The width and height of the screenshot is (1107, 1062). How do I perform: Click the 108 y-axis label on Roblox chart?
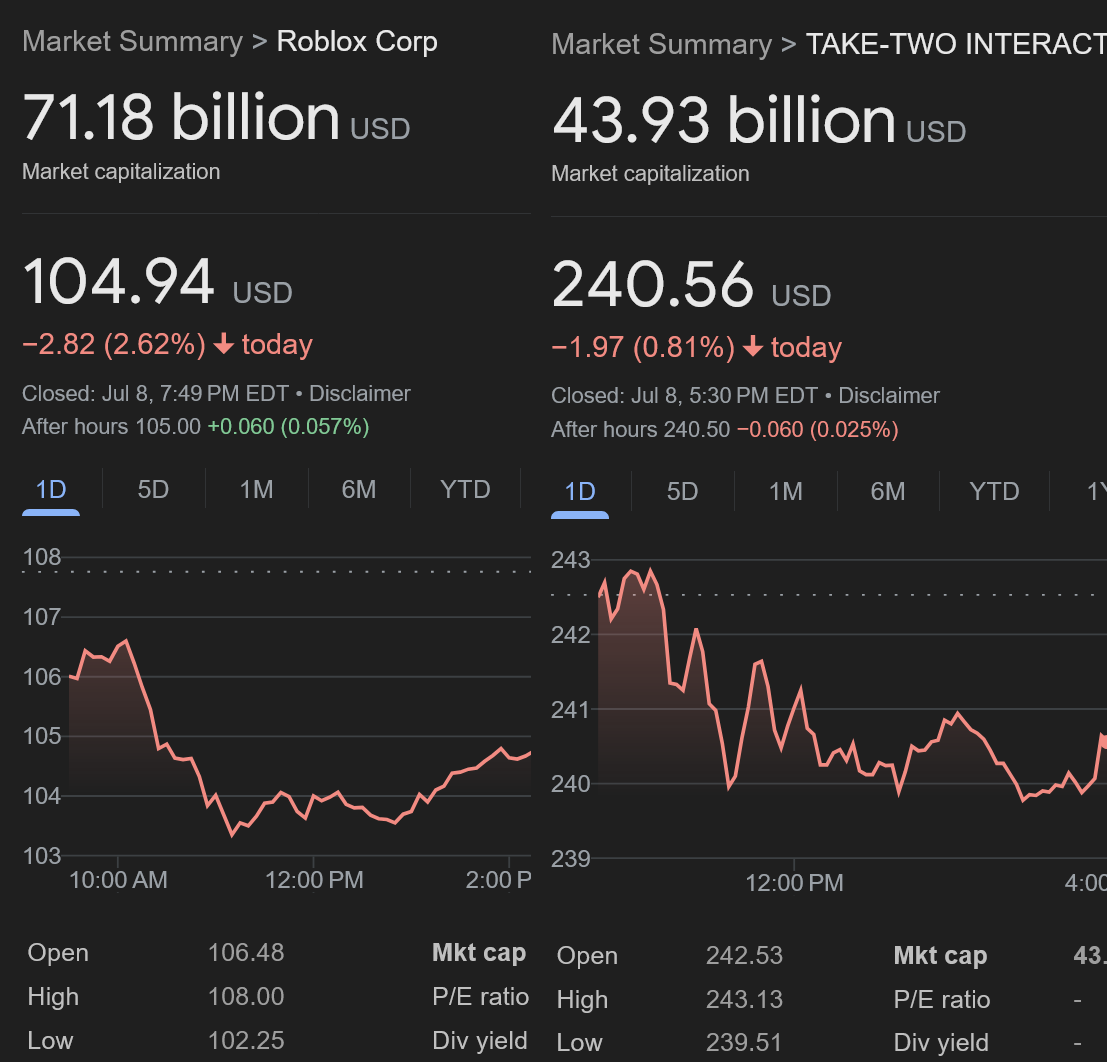(42, 557)
